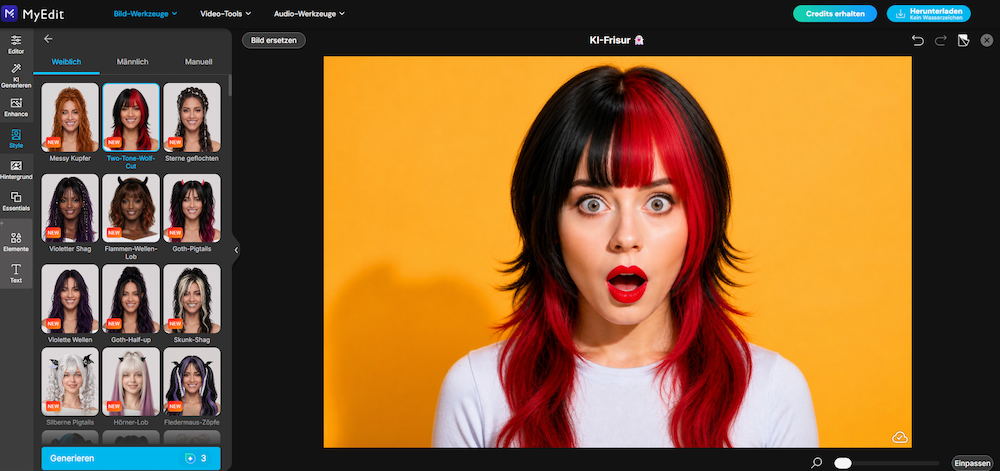1000x471 pixels.
Task: Open the Elemente sidebar tool
Action: pyautogui.click(x=16, y=242)
